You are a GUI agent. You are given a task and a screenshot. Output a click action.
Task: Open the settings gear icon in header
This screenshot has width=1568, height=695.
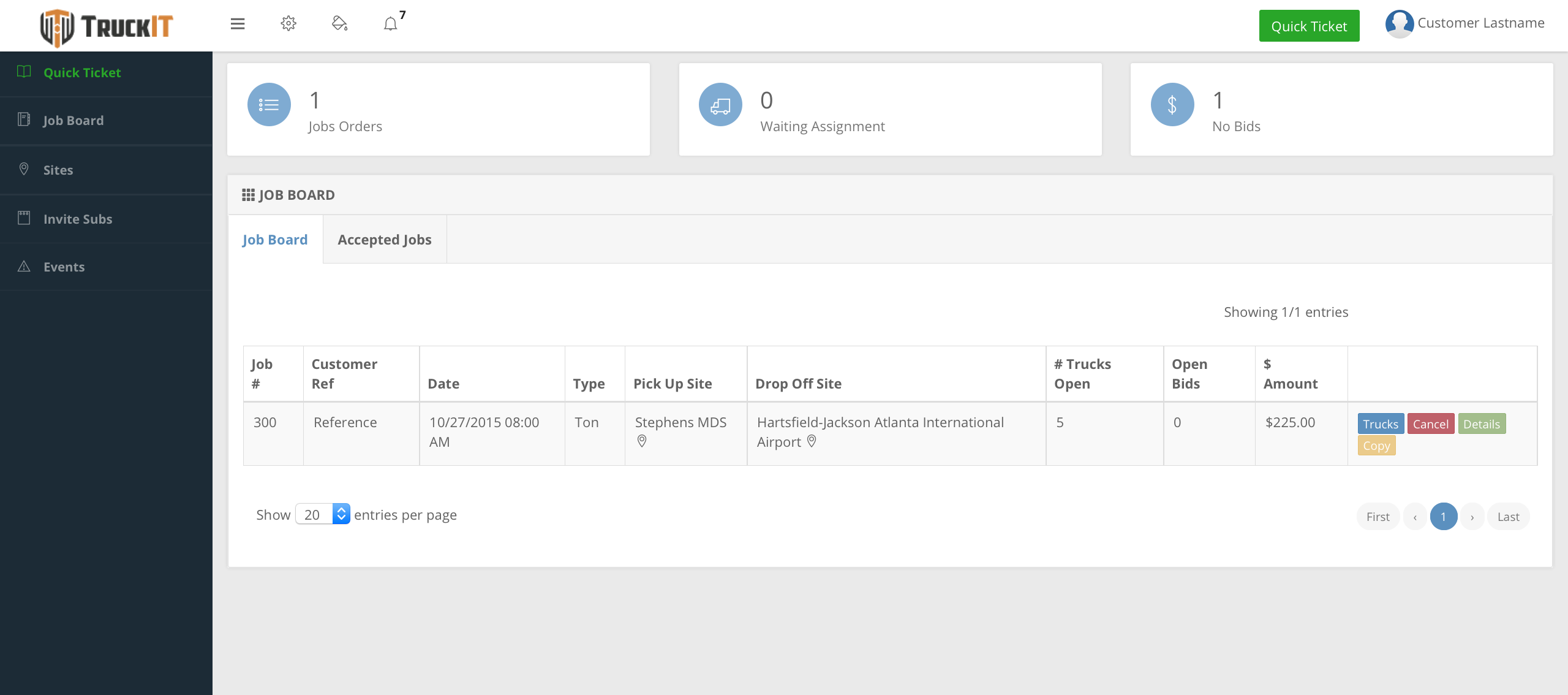click(288, 24)
